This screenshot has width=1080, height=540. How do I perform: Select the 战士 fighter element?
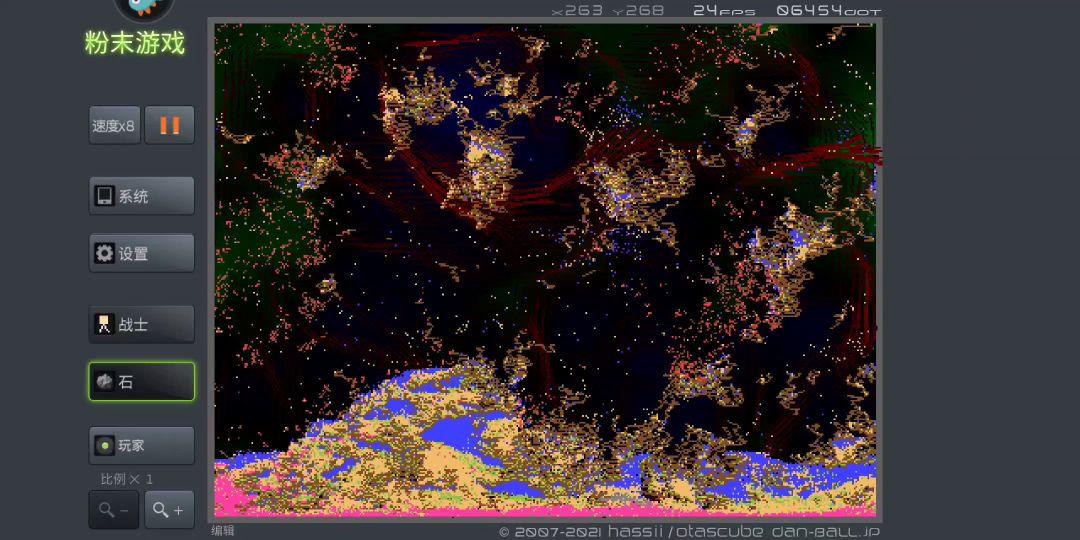[x=141, y=324]
